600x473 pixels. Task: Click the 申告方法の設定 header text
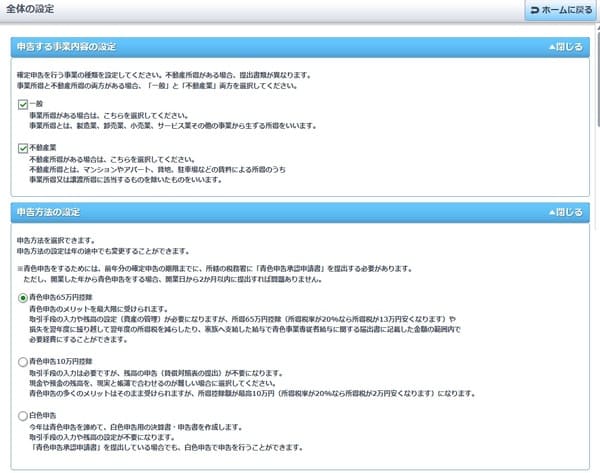point(48,212)
